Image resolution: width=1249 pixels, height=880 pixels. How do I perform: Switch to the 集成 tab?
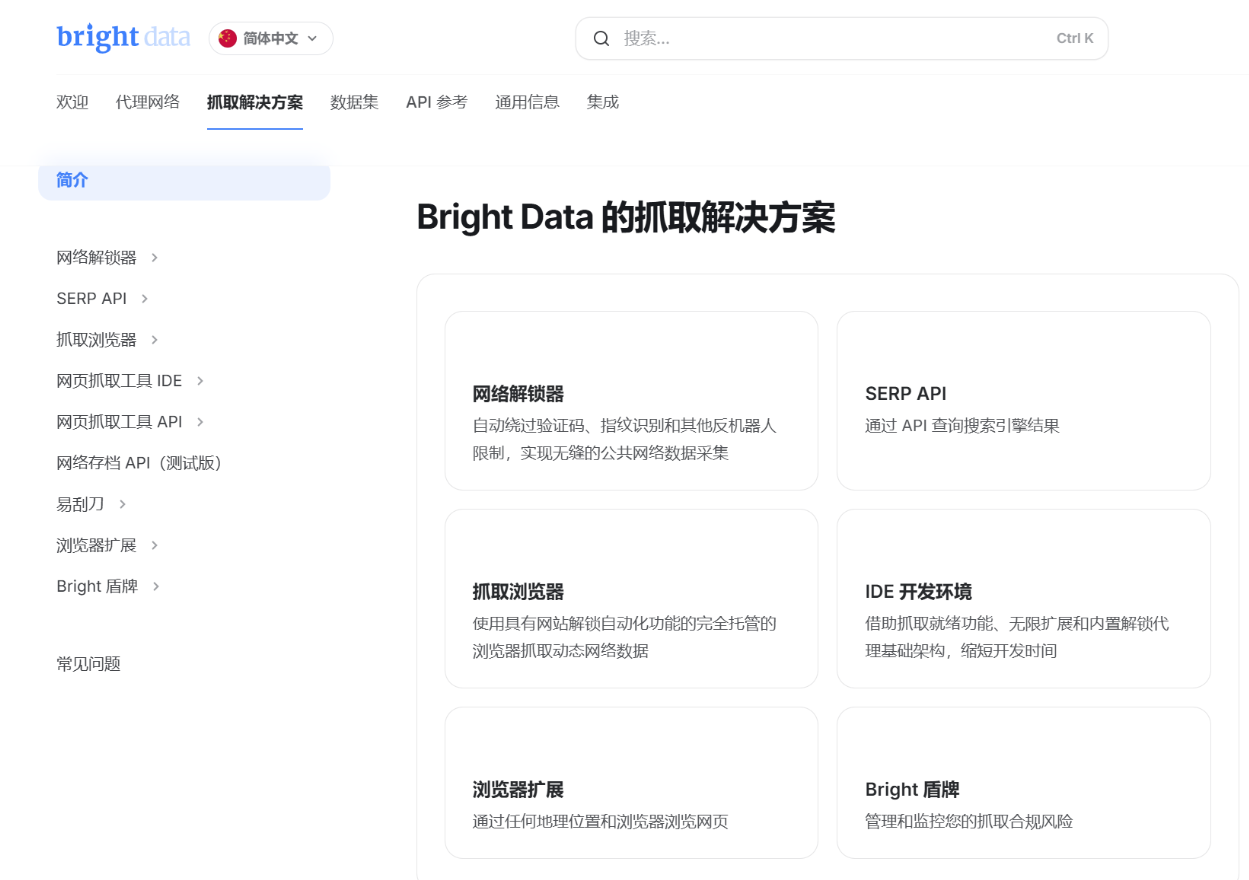point(603,102)
